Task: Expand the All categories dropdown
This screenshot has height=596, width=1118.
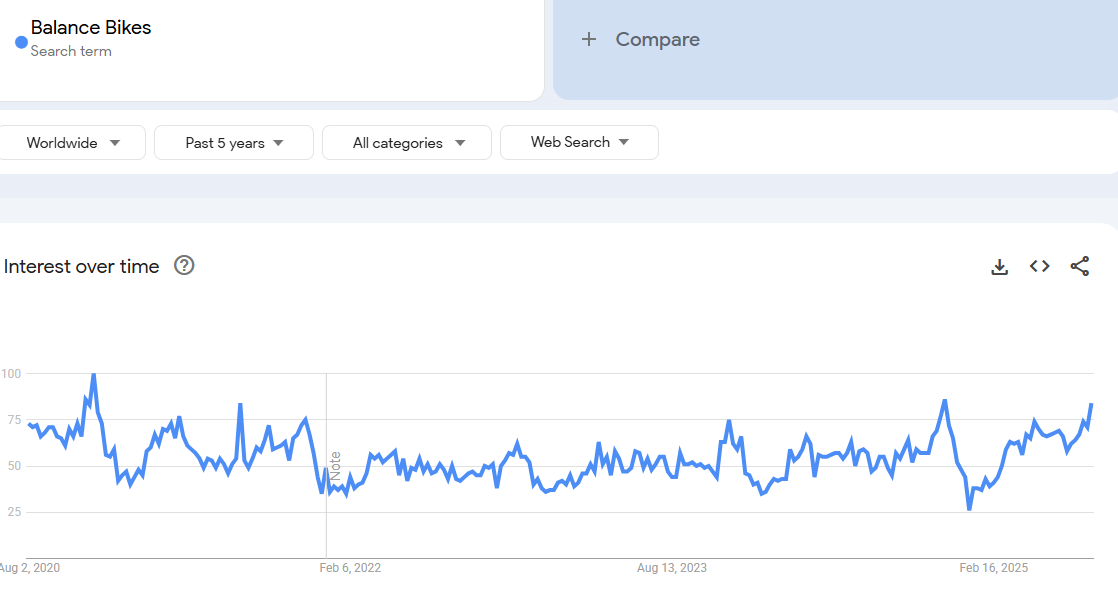Action: pyautogui.click(x=406, y=143)
